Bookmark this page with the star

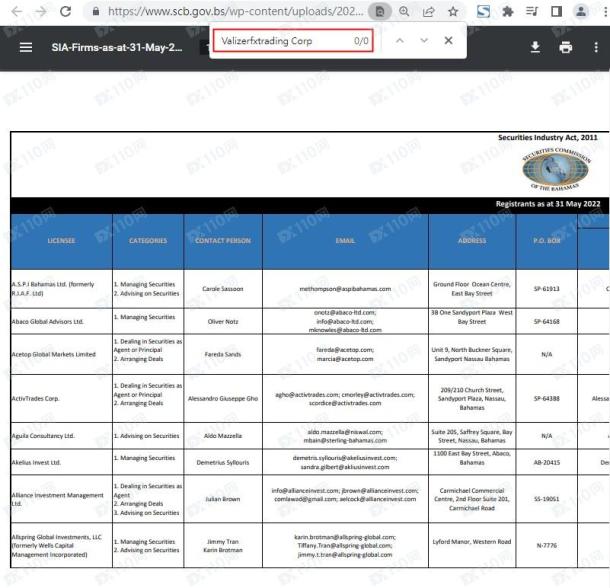[453, 12]
